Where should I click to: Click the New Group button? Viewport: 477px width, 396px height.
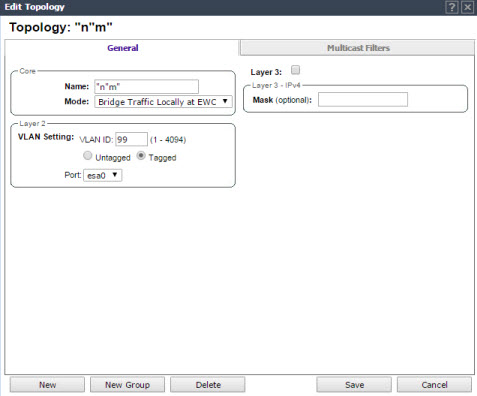(127, 385)
